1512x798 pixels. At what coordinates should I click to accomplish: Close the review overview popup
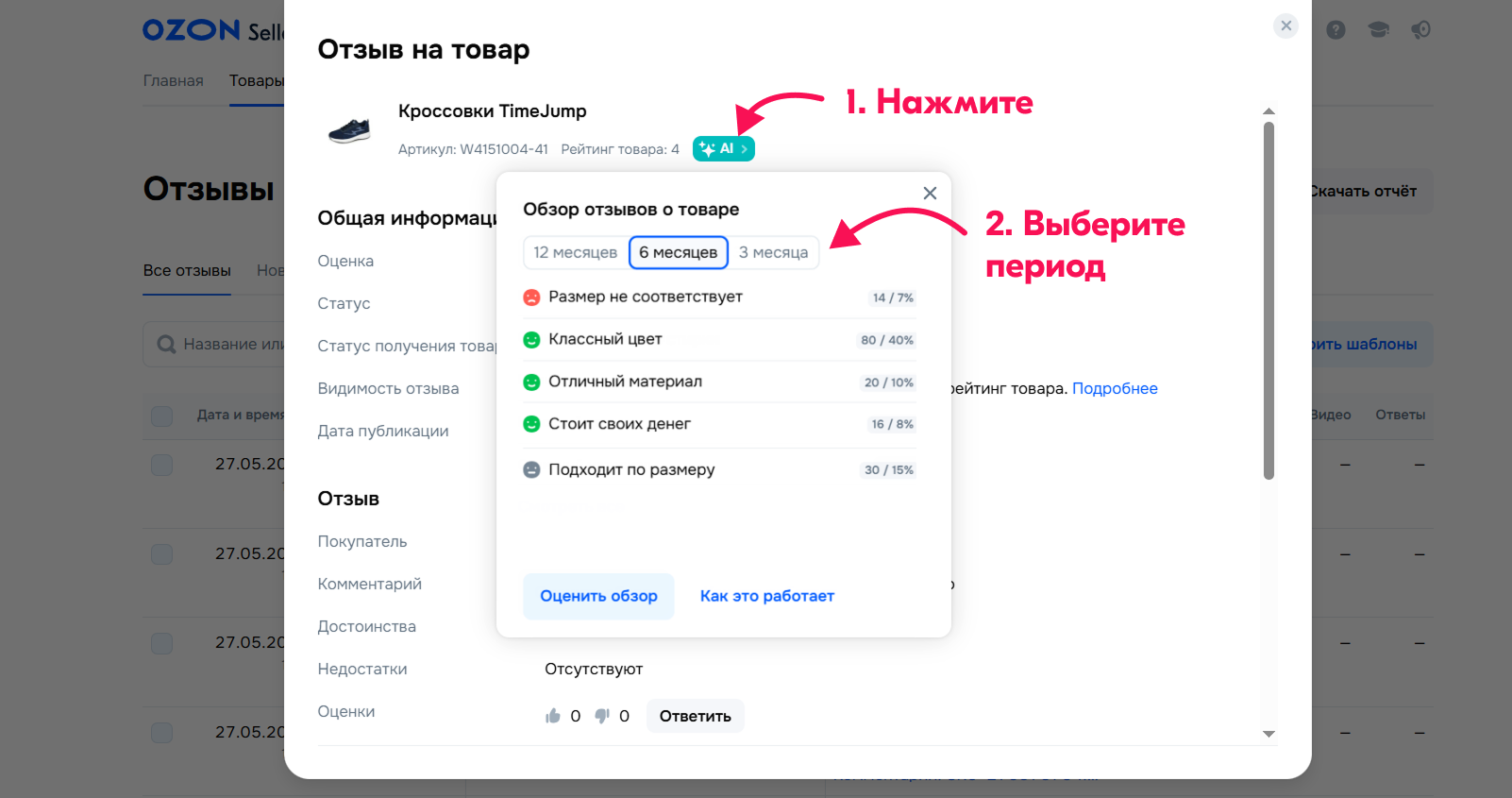930,194
